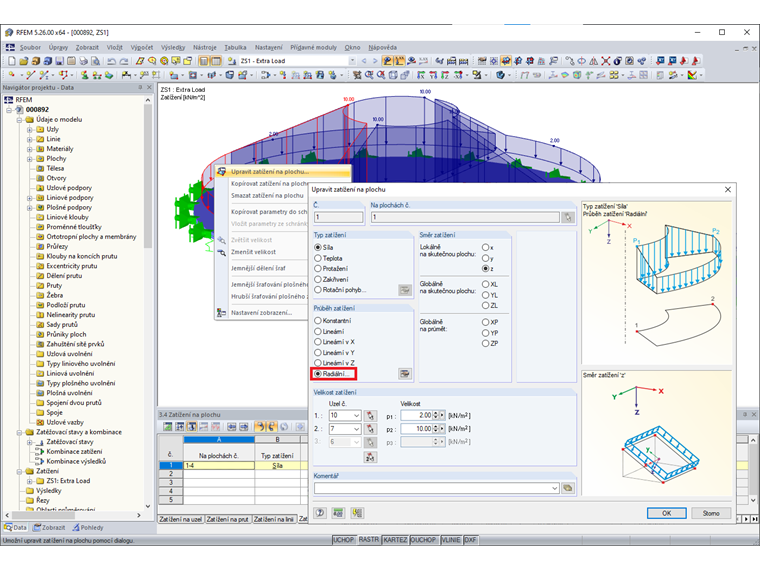Open node 2 dropdown showing 7
This screenshot has width=760, height=570.
click(356, 429)
